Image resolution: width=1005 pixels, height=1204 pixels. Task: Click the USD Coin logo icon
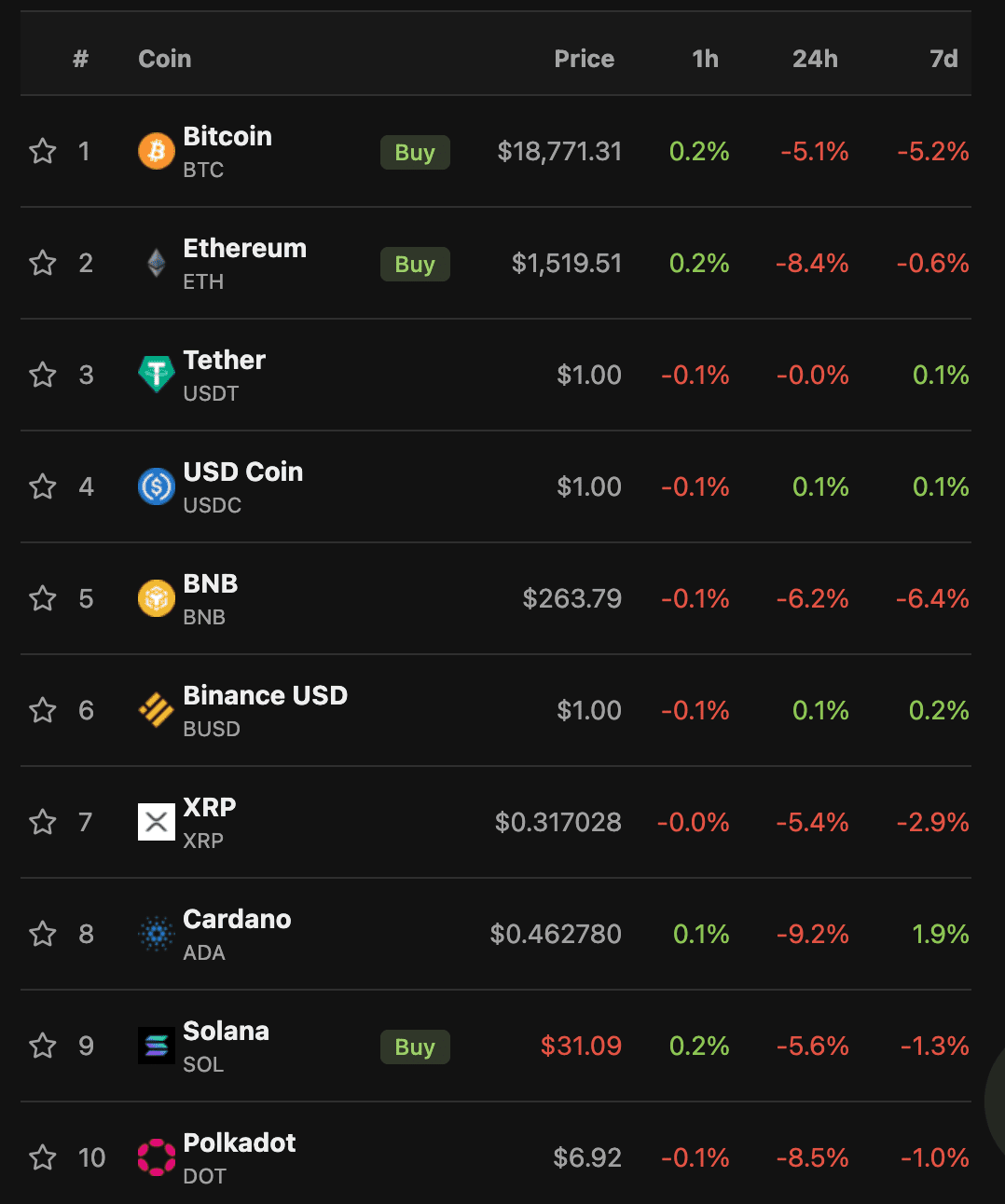(x=157, y=486)
